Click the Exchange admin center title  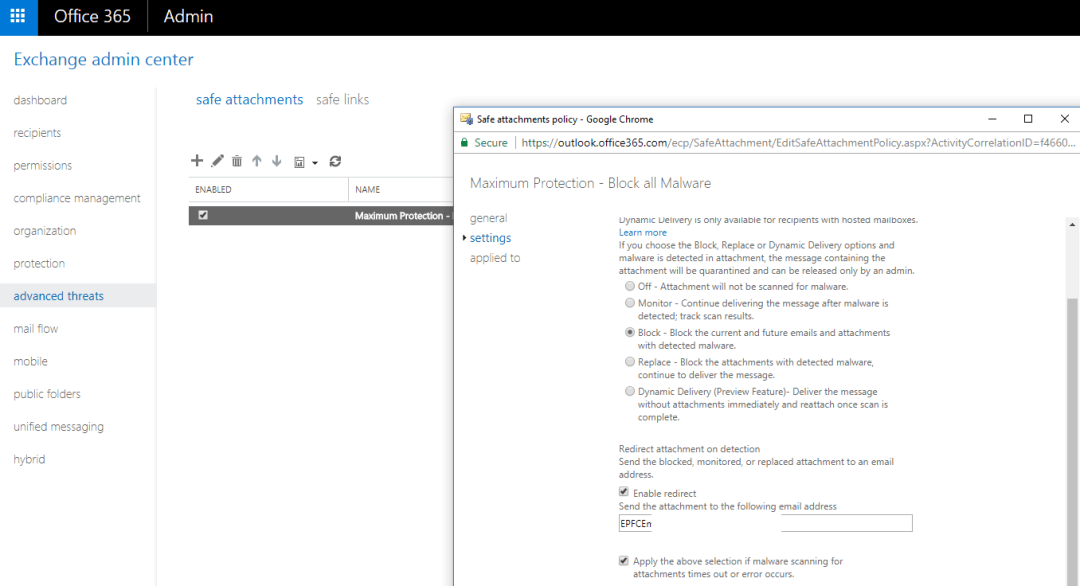coord(103,59)
